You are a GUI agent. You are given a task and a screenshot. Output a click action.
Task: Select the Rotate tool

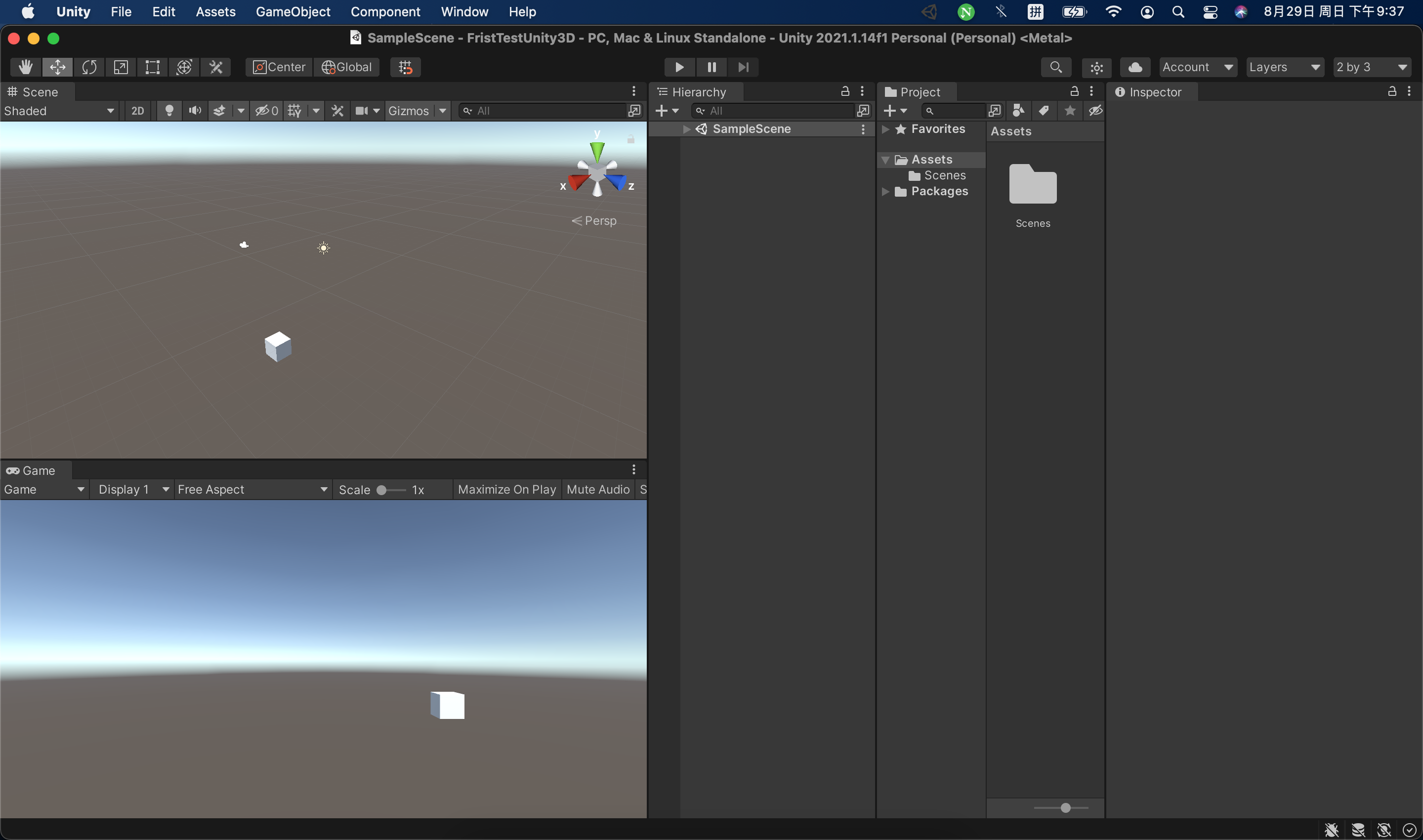89,67
